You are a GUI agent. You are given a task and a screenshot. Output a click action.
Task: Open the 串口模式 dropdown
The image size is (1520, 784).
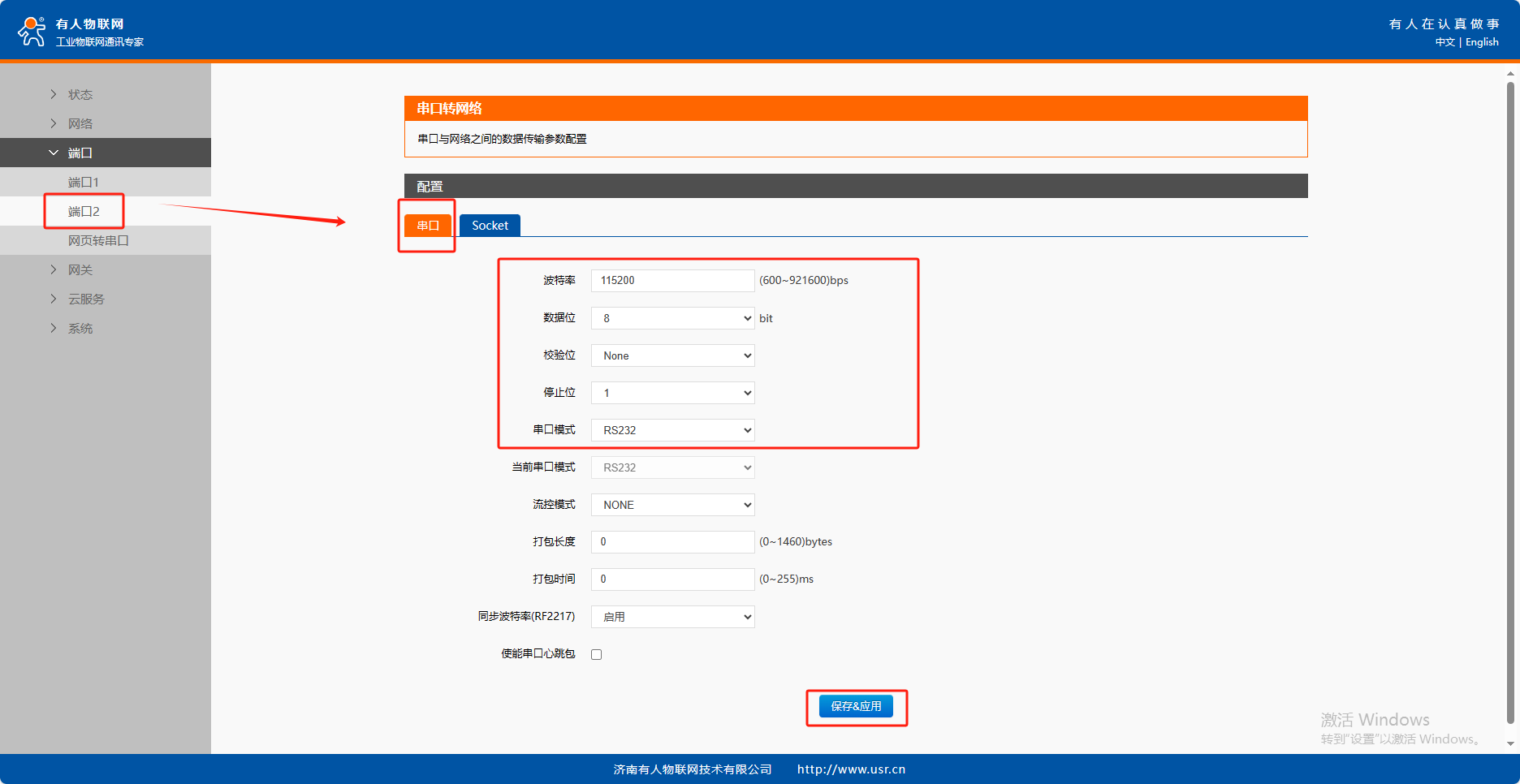(672, 430)
